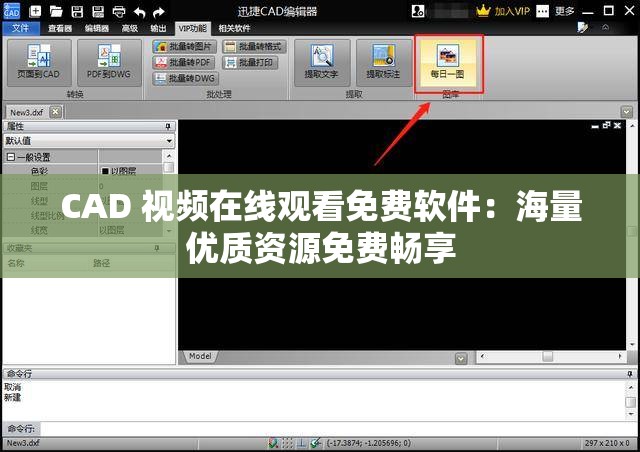Screen dimensions: 640x452
Task: Click horizontal scrollbar left arrow
Action: point(482,356)
